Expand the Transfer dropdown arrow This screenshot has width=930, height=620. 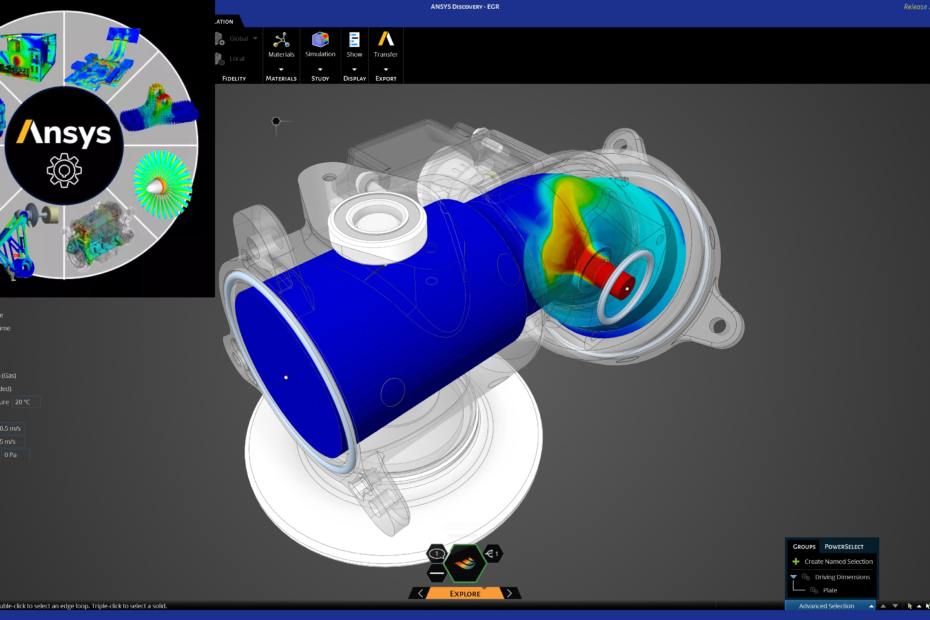point(386,69)
